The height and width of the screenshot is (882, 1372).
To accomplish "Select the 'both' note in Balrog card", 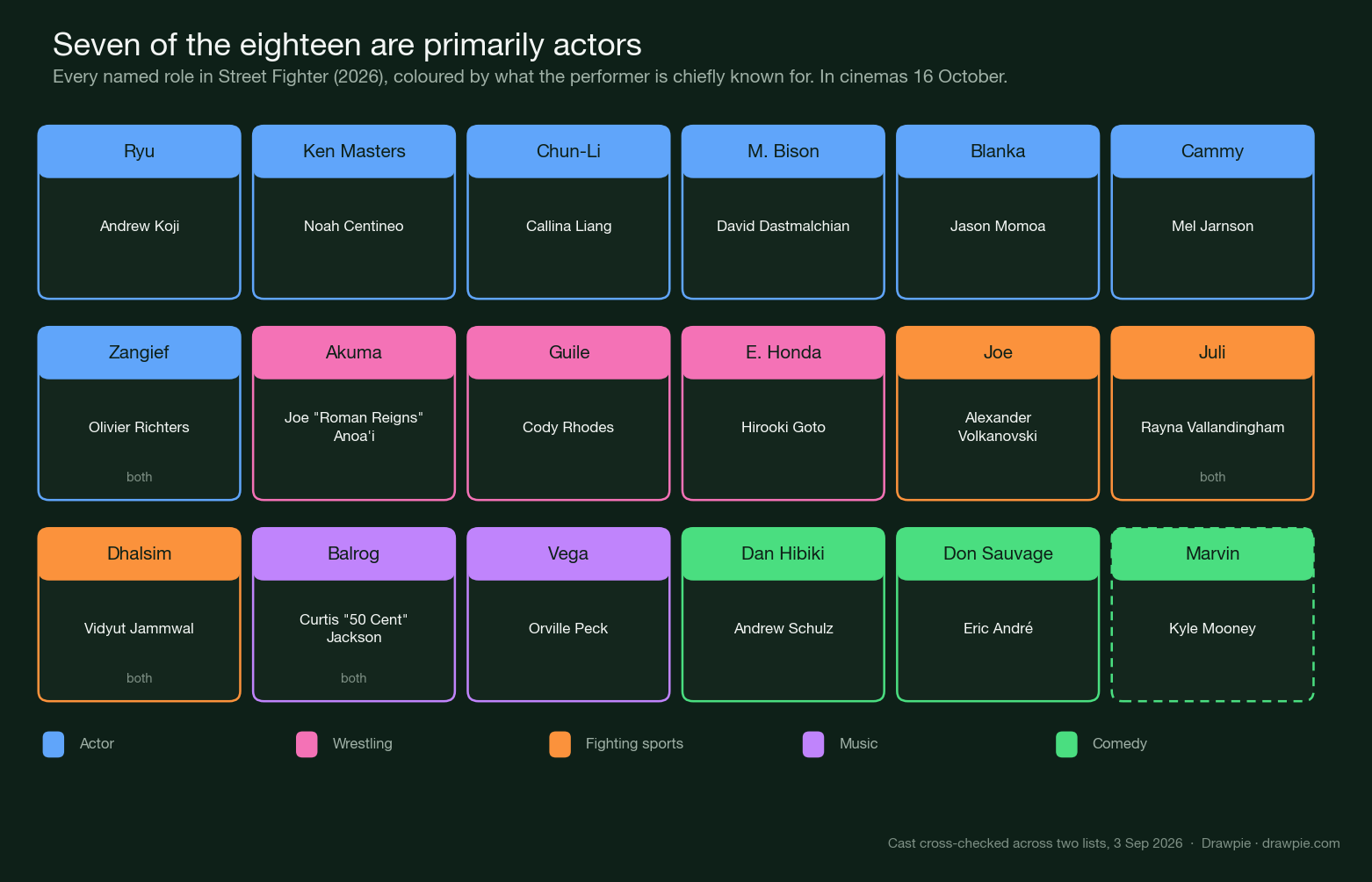I will [x=354, y=678].
